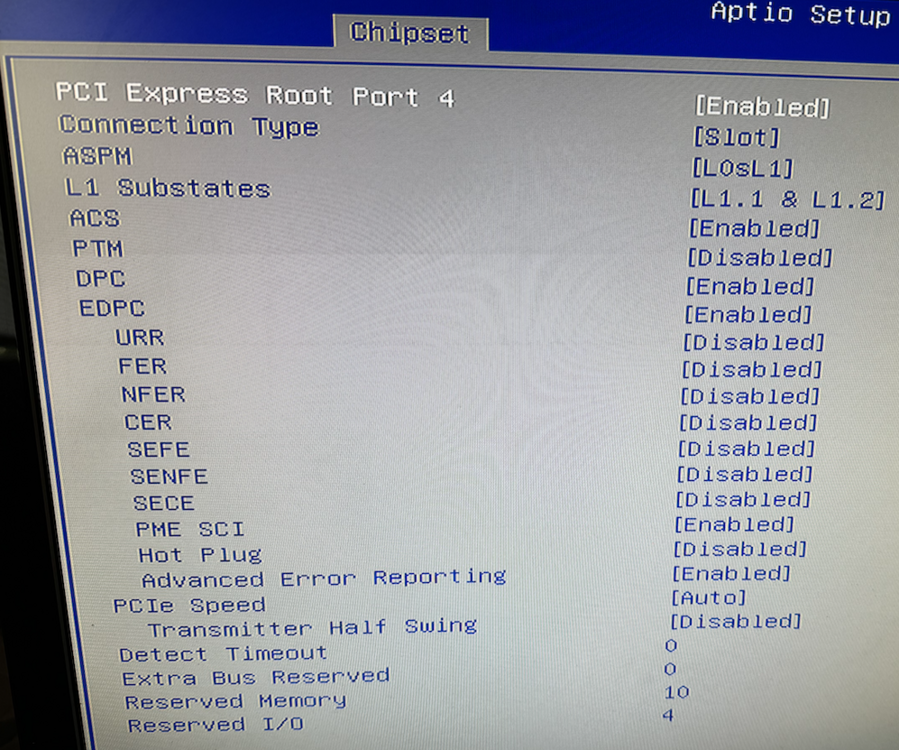Select the Detect Timeout label
This screenshot has width=899, height=750.
tap(223, 653)
